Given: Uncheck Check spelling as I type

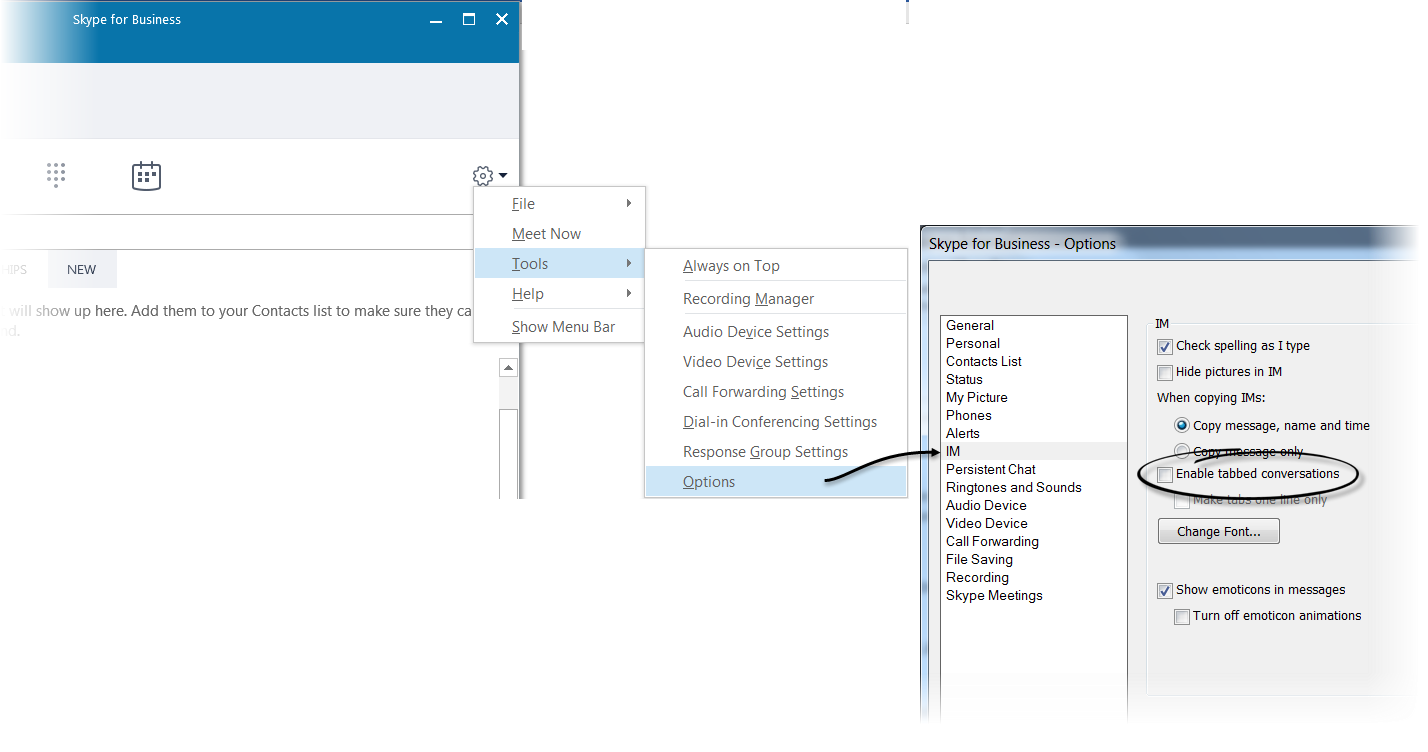Looking at the screenshot, I should 1164,346.
